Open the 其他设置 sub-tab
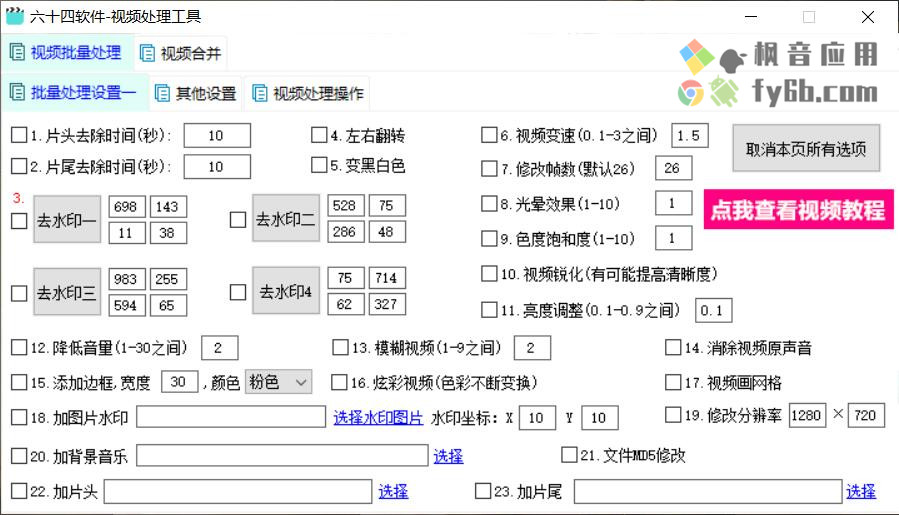This screenshot has width=899, height=515. (196, 93)
